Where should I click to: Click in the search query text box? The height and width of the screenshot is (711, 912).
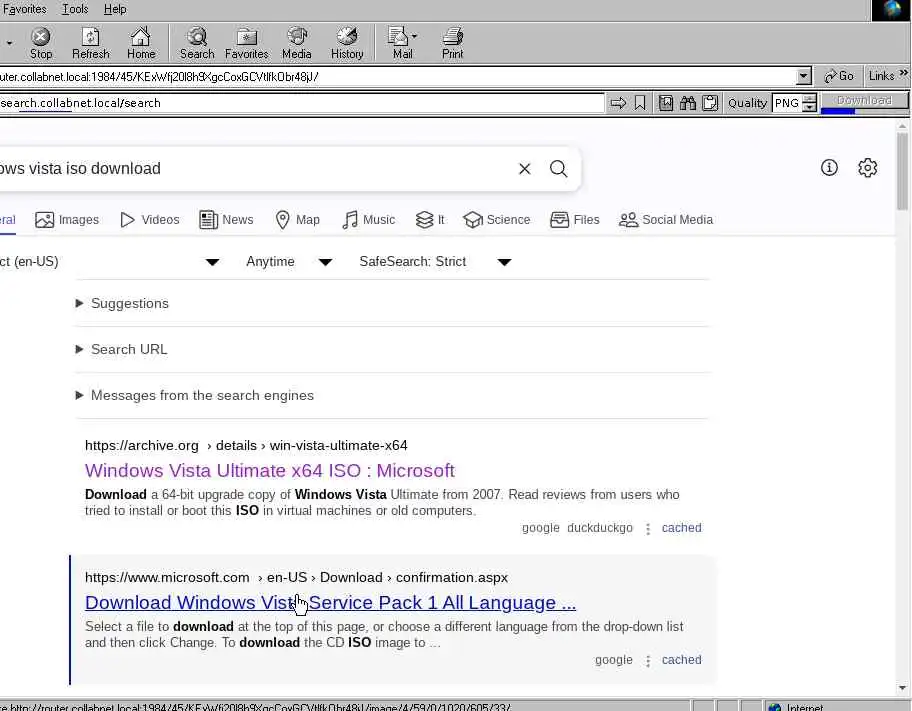pyautogui.click(x=255, y=169)
